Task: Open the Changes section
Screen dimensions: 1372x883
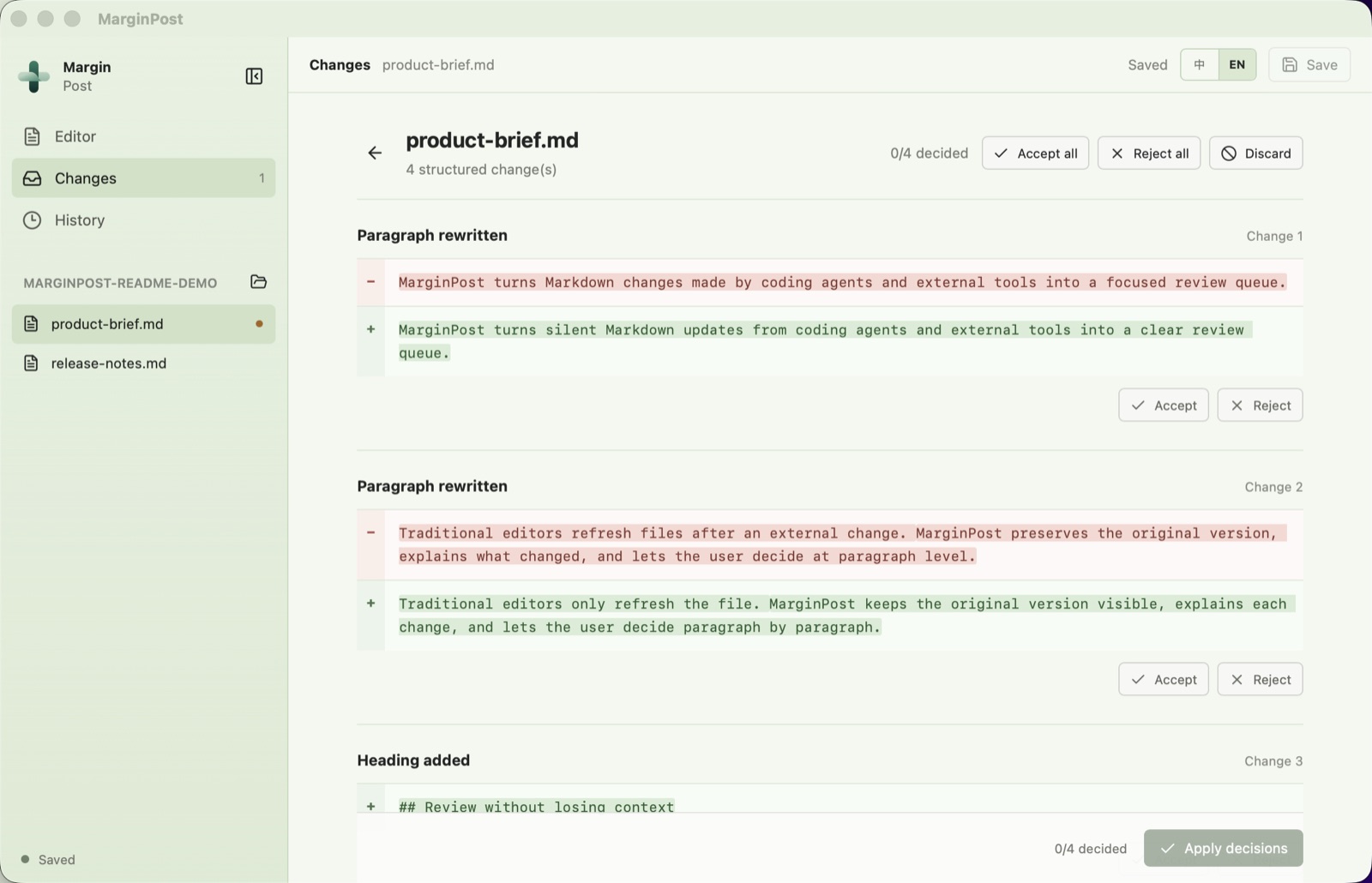Action: (x=143, y=178)
